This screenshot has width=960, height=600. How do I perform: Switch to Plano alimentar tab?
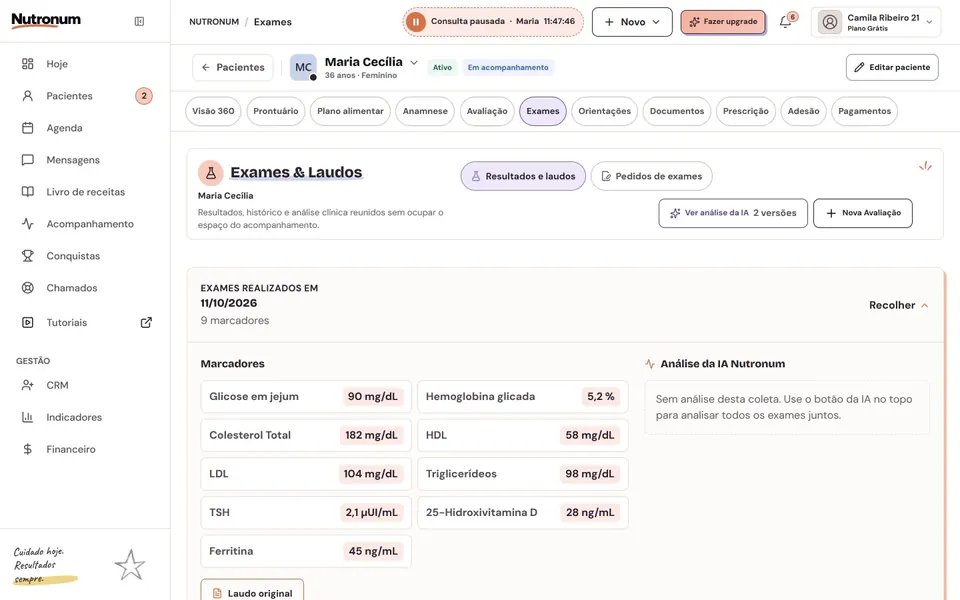(350, 111)
